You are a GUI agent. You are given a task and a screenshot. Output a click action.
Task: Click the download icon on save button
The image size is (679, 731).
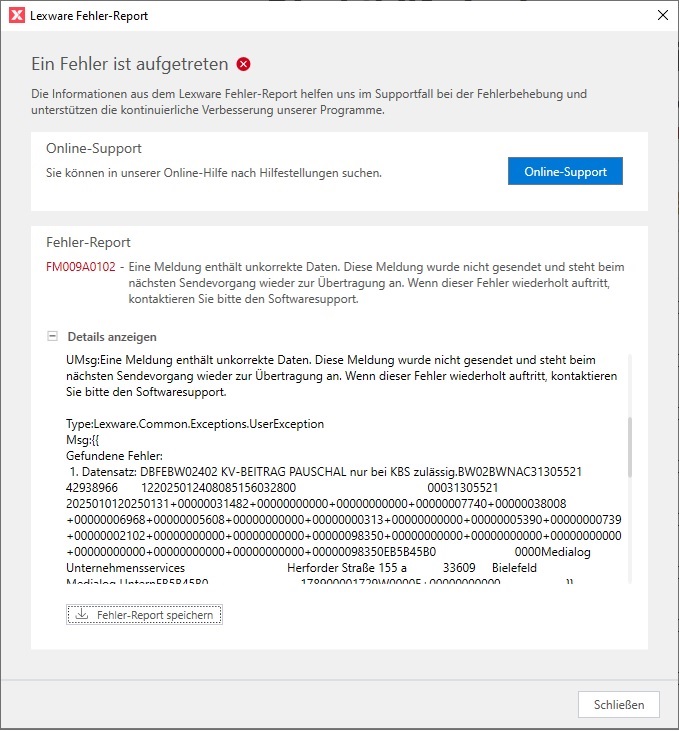coord(82,614)
